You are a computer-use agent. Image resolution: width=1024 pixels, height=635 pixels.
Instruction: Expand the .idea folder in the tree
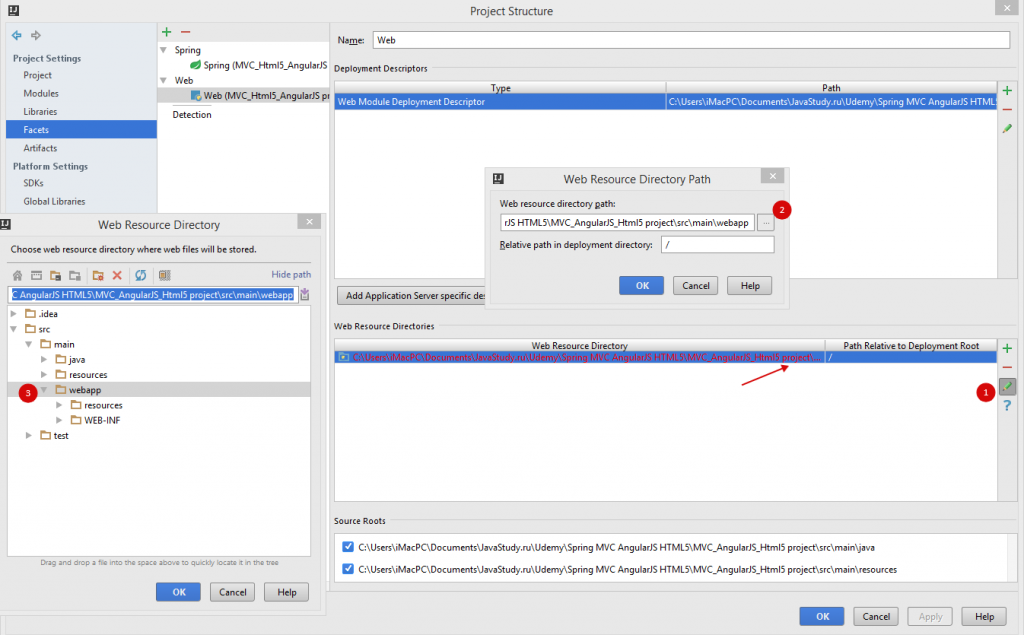click(14, 314)
